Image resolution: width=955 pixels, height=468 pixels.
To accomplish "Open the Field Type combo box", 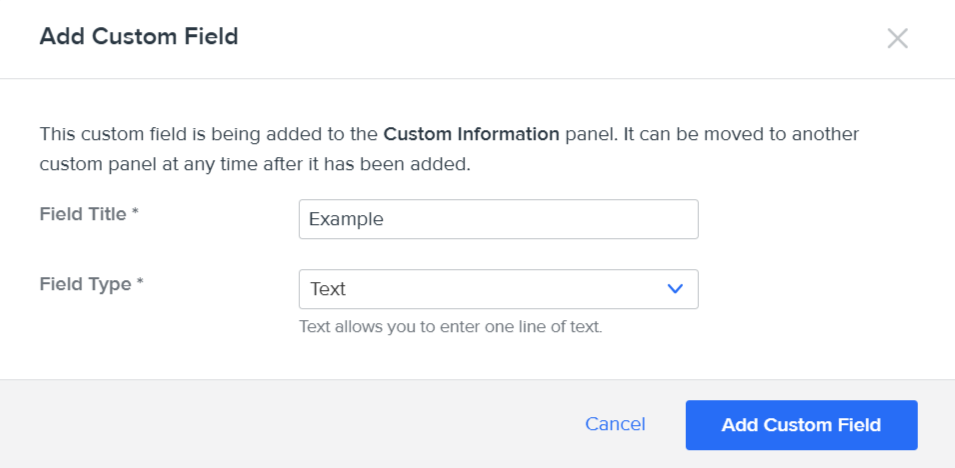I will point(498,289).
